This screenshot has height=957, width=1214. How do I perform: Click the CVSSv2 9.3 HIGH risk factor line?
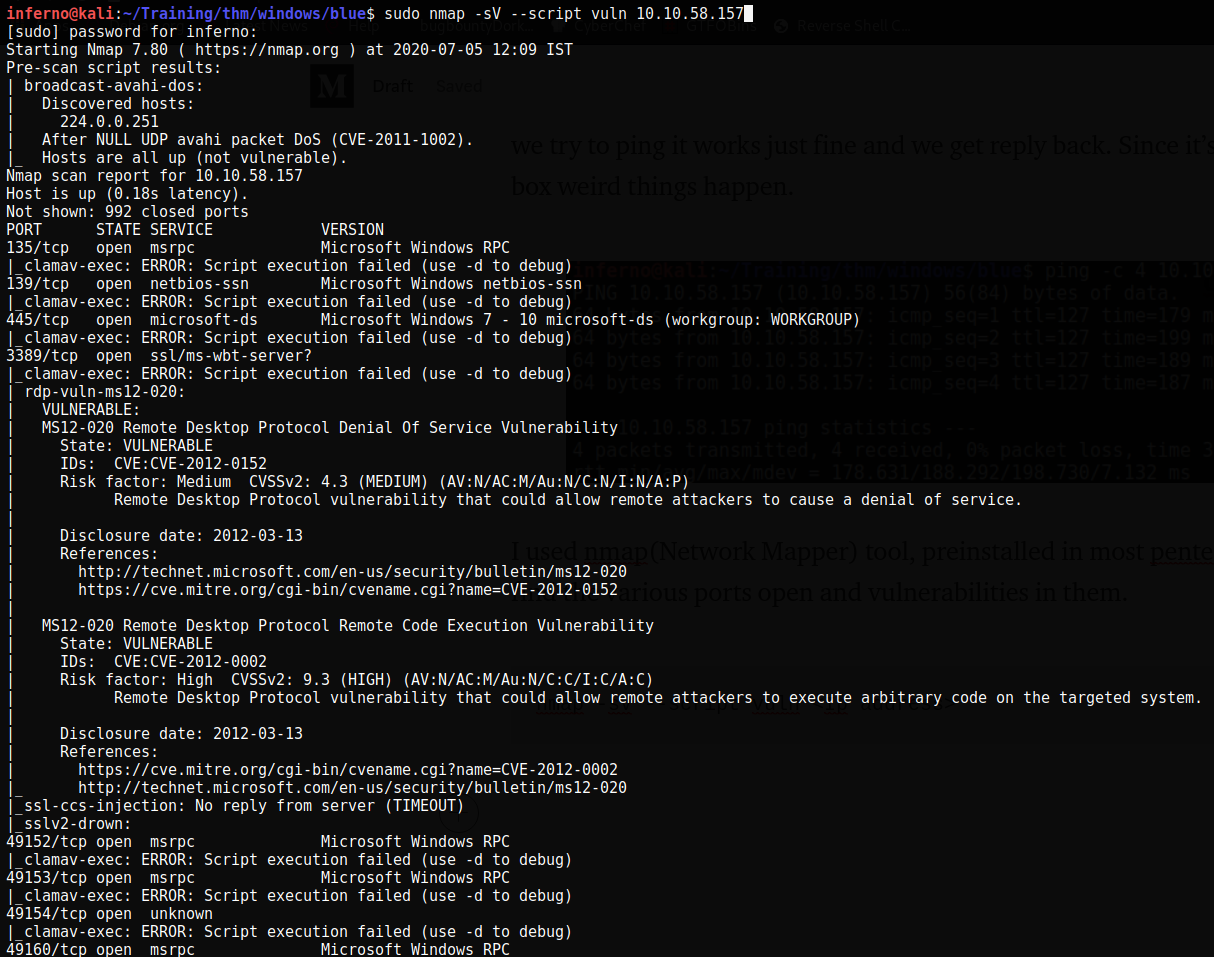tap(340, 679)
